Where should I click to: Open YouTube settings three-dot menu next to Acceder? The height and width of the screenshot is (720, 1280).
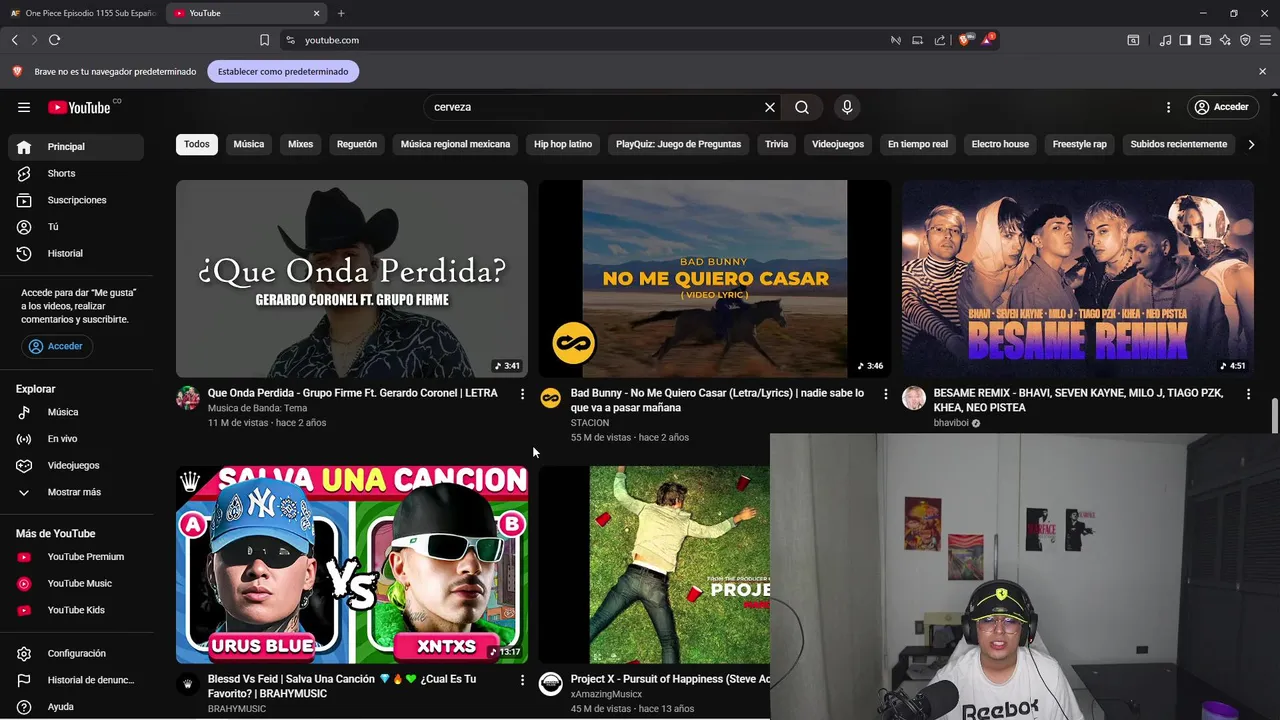tap(1168, 107)
